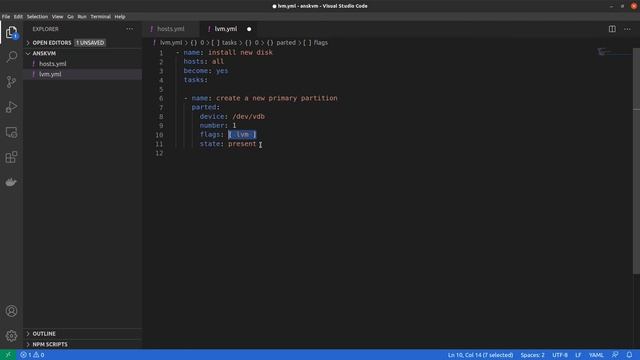Select the lvm.yml breadcrumb item
The width and height of the screenshot is (640, 360).
pos(171,42)
